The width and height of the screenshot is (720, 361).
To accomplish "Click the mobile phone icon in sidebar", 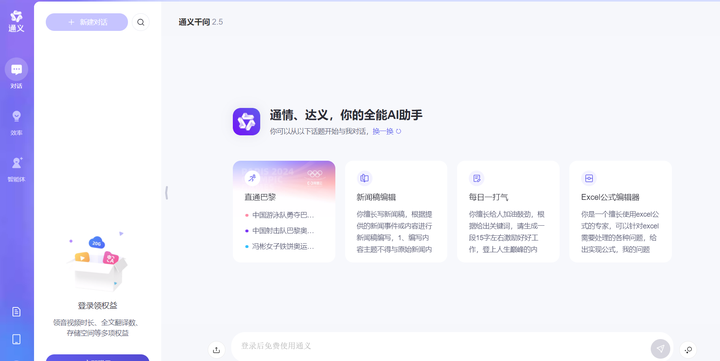I will [x=17, y=339].
